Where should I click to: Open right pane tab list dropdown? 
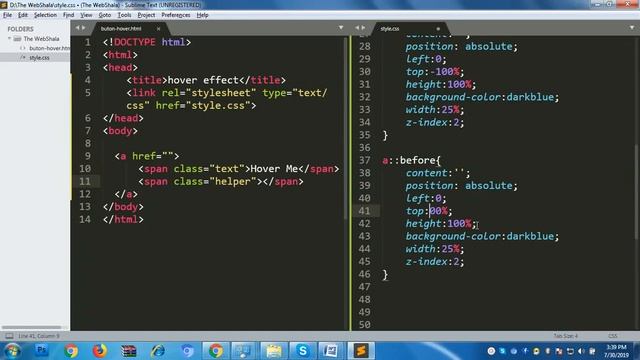632,28
